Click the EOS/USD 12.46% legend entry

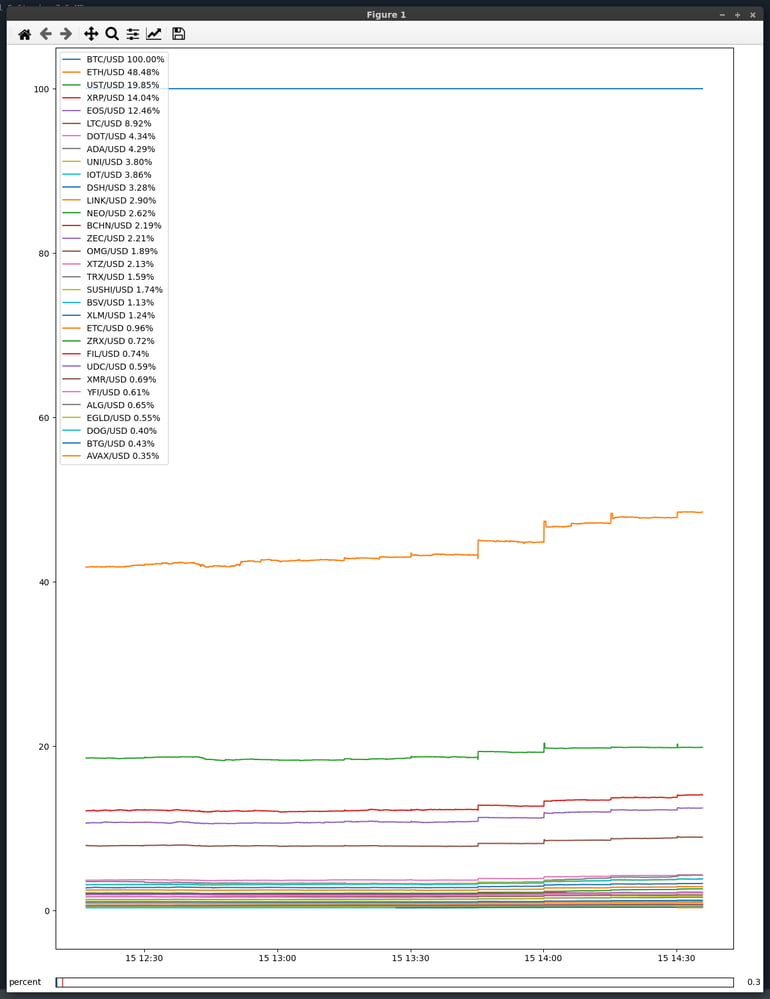click(x=111, y=110)
